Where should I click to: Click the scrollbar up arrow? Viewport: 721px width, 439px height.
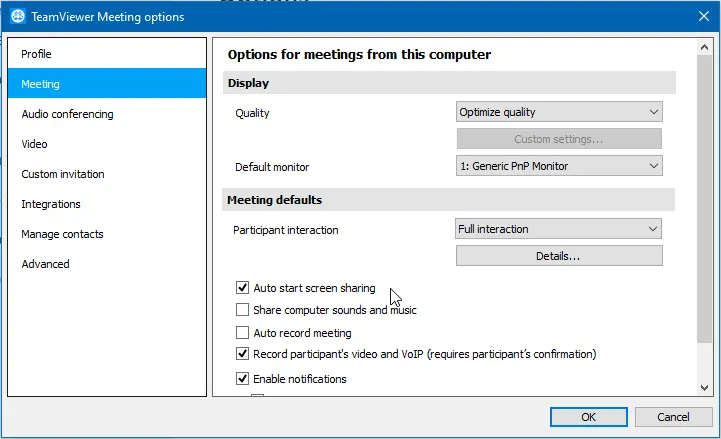704,47
